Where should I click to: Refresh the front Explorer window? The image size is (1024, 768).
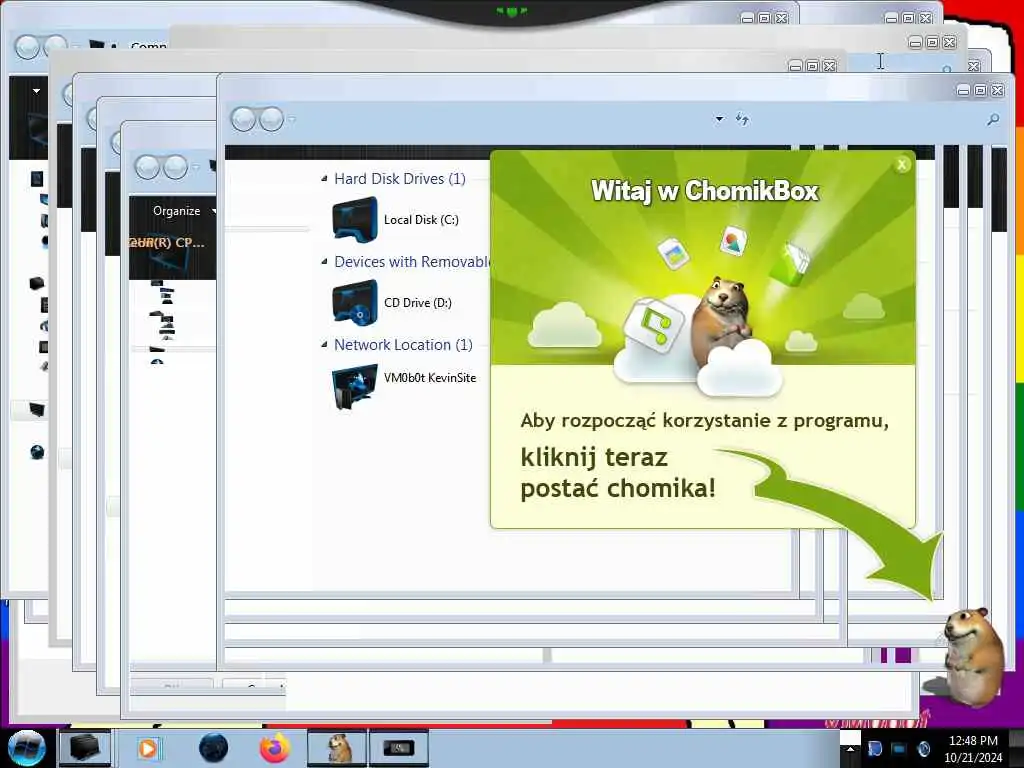742,119
